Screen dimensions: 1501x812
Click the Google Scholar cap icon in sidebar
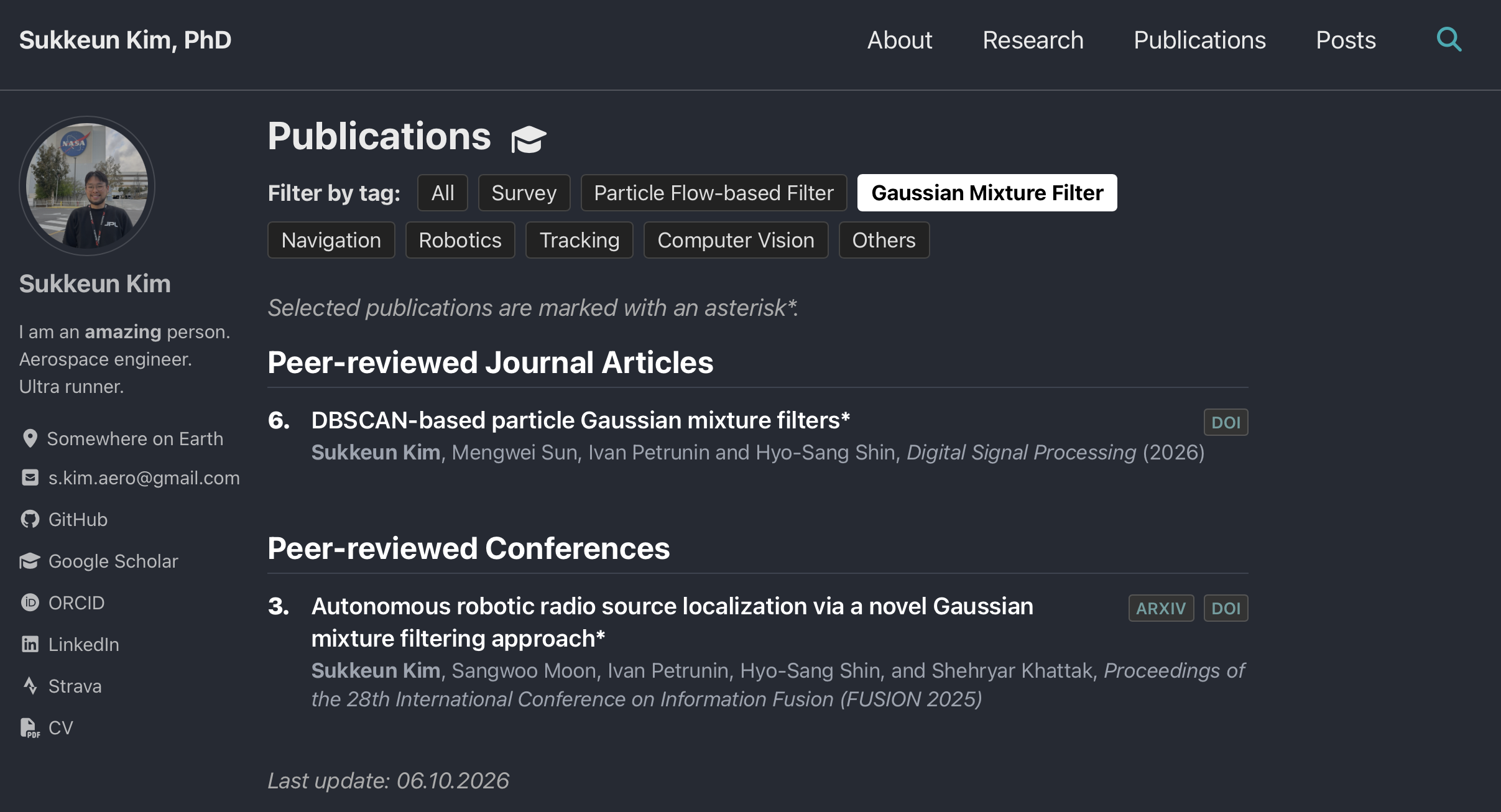[30, 561]
